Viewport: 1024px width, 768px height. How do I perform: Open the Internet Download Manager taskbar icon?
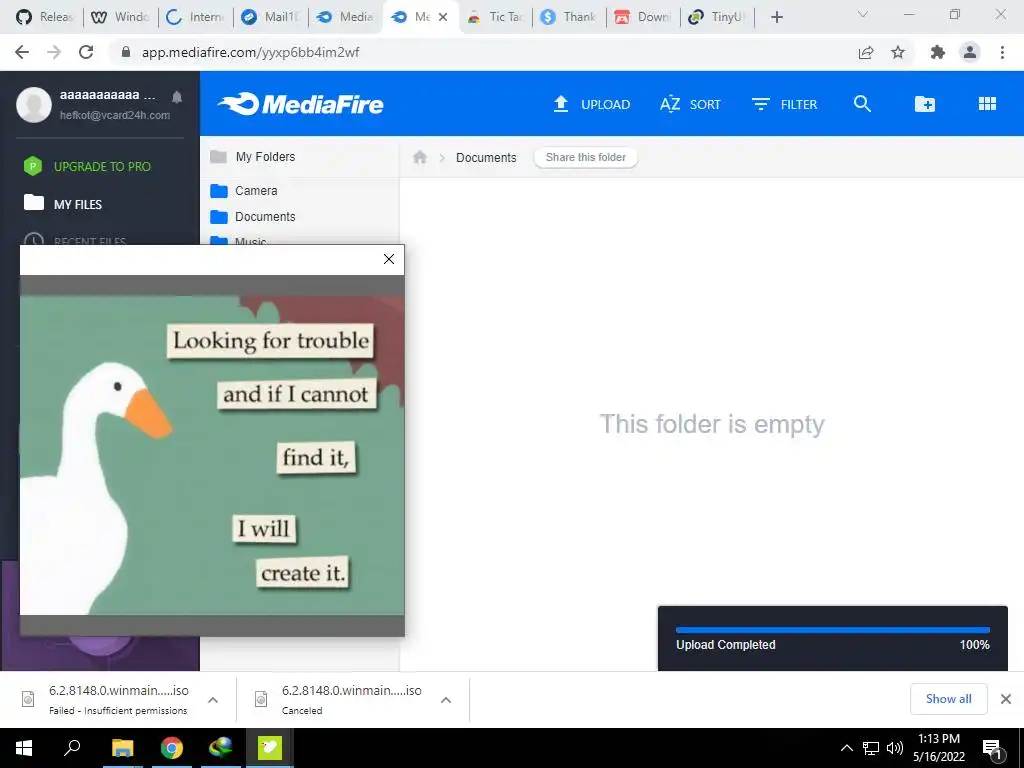(x=220, y=748)
